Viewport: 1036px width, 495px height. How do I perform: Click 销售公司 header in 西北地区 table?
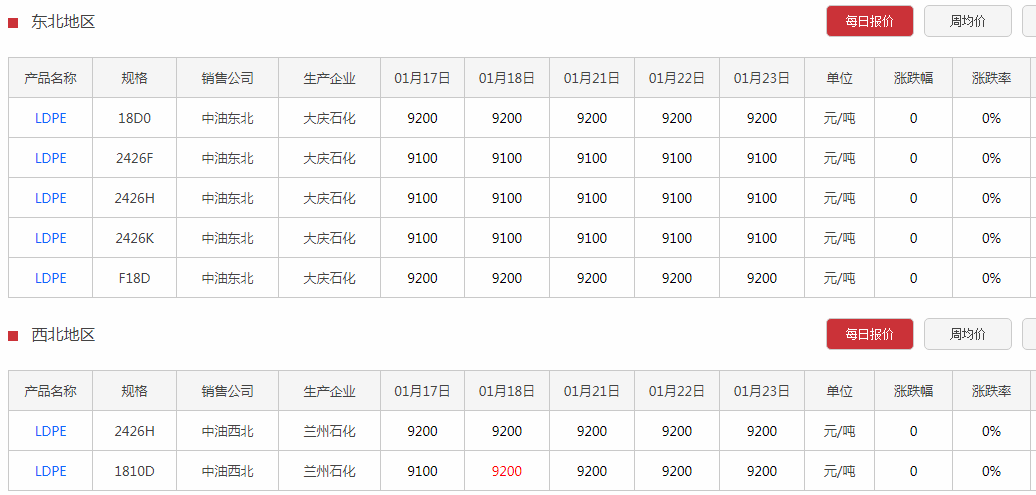[x=227, y=391]
